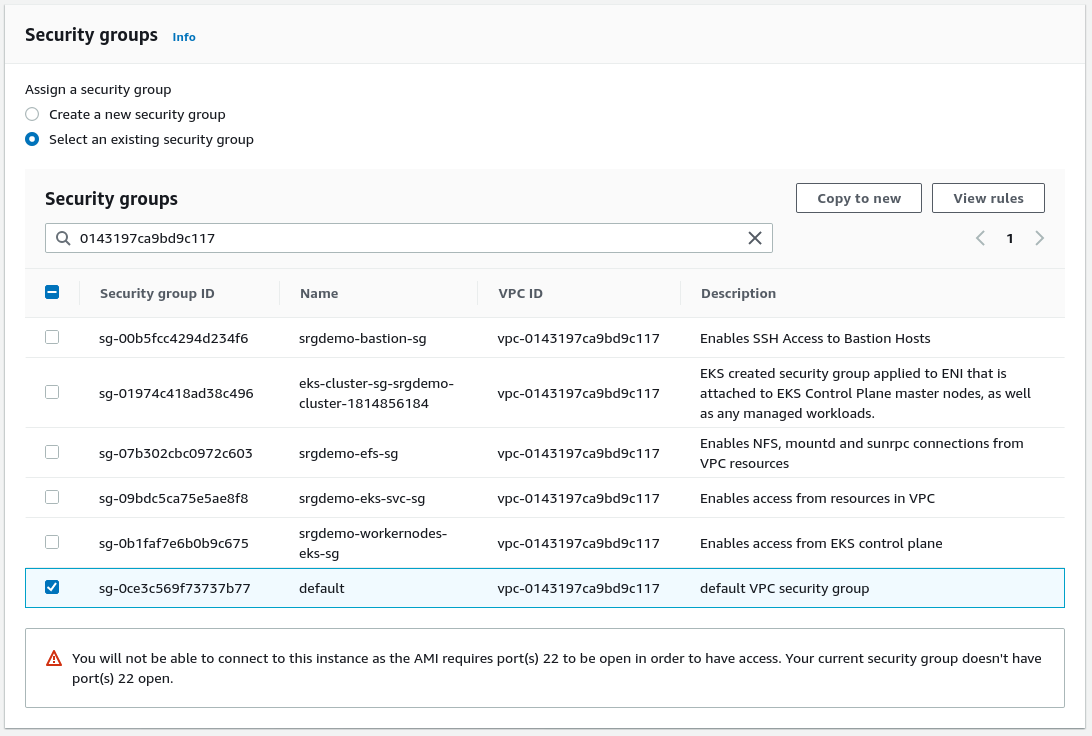
Task: Toggle the select-all header checkbox
Action: coord(52,293)
